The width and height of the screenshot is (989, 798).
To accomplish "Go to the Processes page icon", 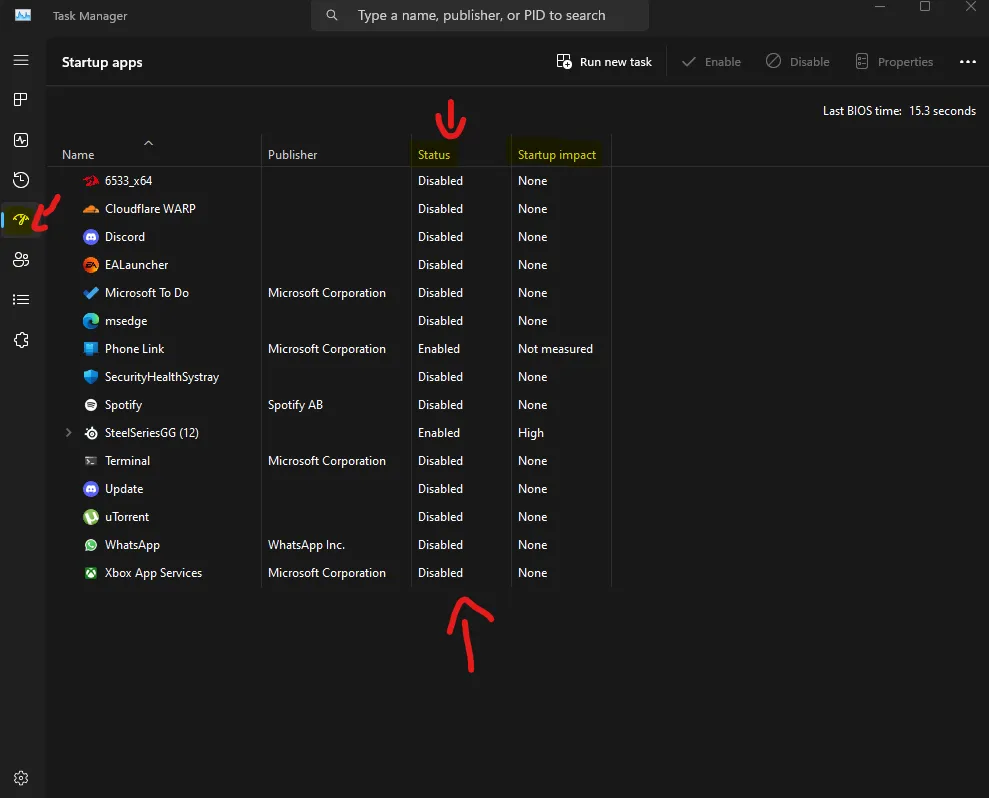I will [21, 100].
